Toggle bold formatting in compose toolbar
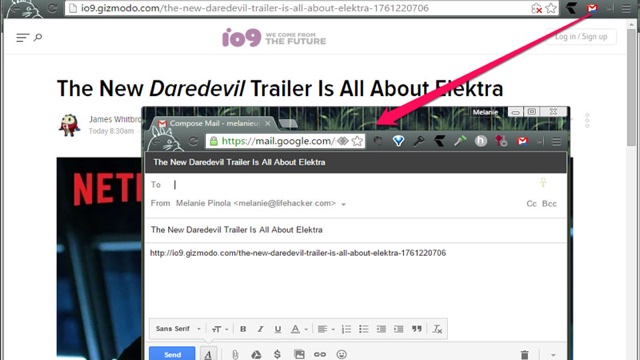Screen dimensions: 640x360 click(x=243, y=329)
